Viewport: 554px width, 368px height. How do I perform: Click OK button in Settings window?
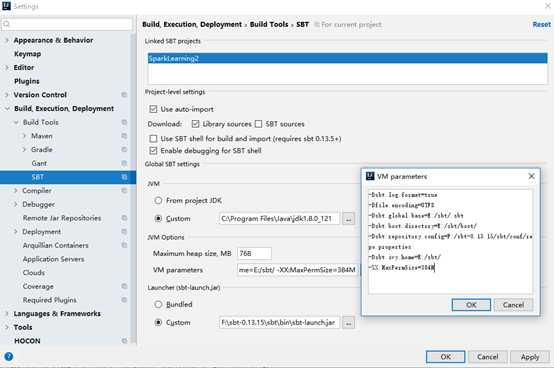(445, 357)
